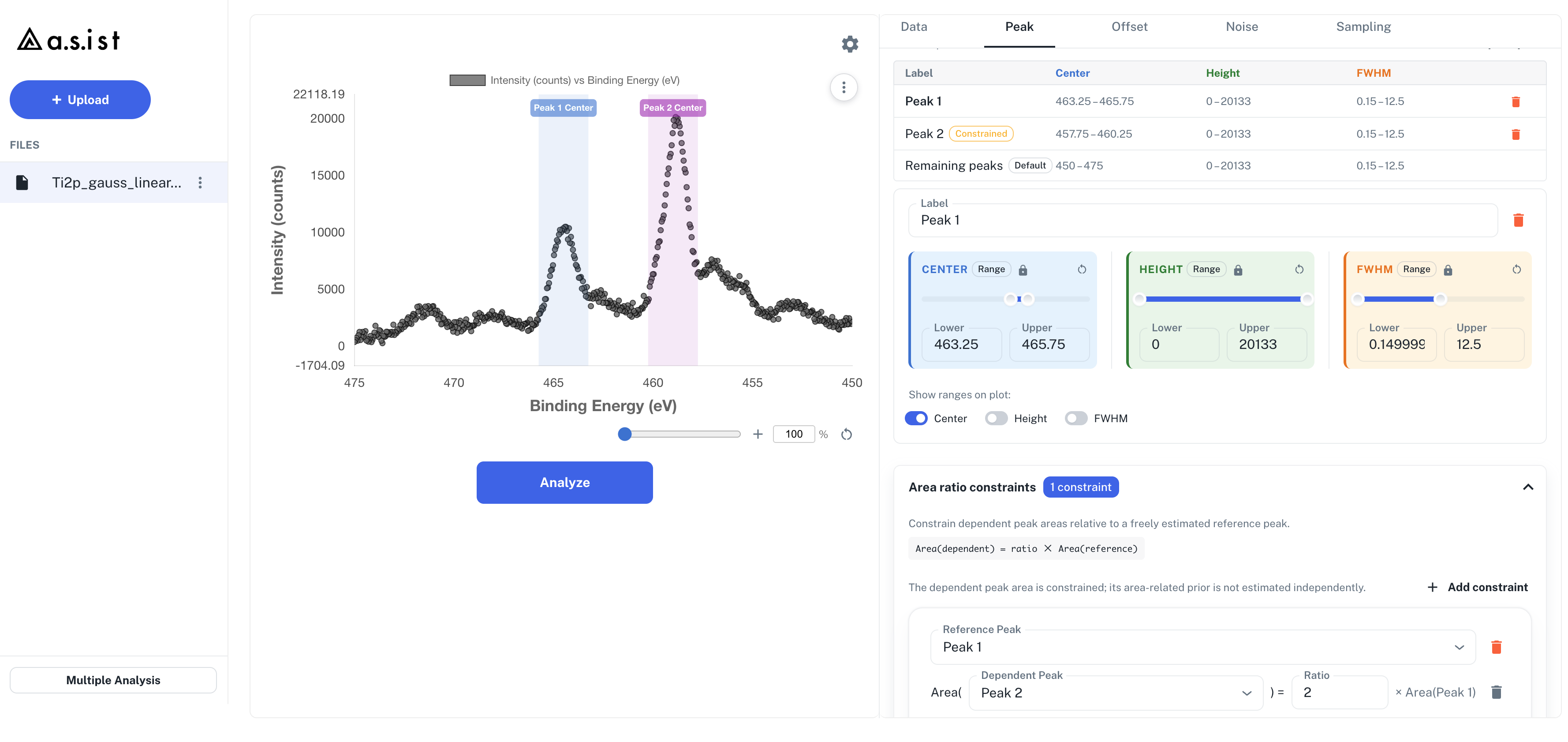Screen dimensions: 1568x742
Task: Collapse the Area ratio constraints section
Action: click(1528, 487)
